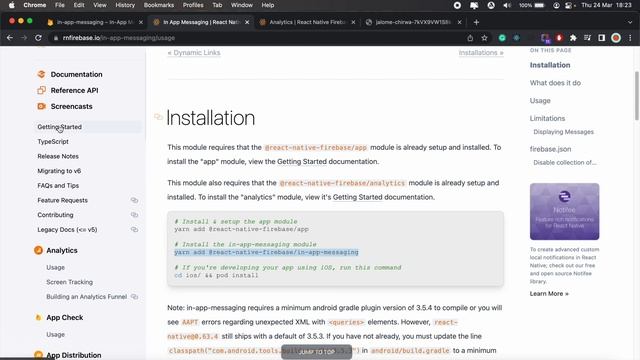Image resolution: width=640 pixels, height=360 pixels.
Task: Open the Profiles menu
Action: 193,5
